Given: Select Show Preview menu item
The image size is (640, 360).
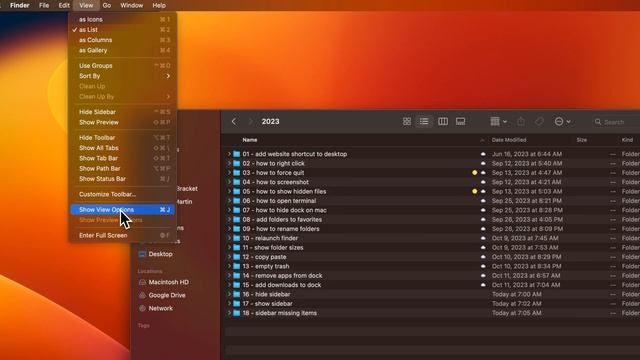Looking at the screenshot, I should 122,122.
